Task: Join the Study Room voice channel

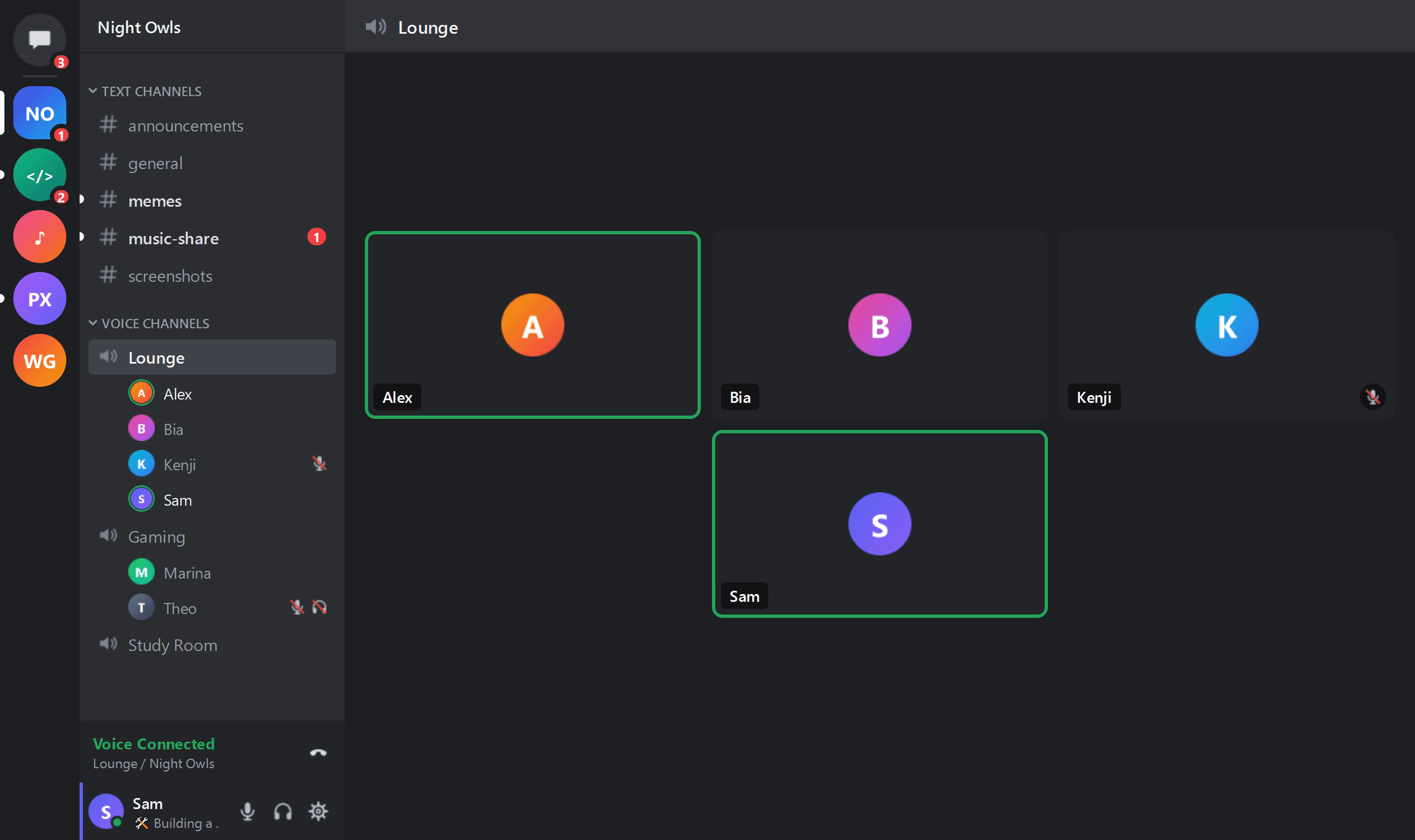Action: (x=212, y=645)
